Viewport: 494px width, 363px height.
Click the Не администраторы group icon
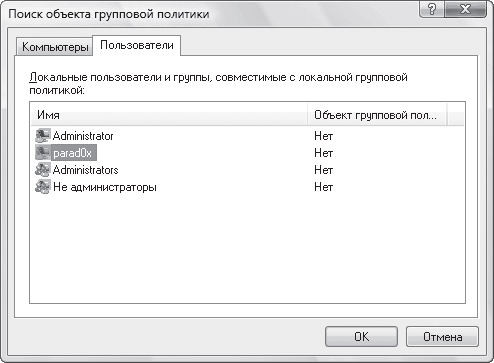click(x=43, y=187)
